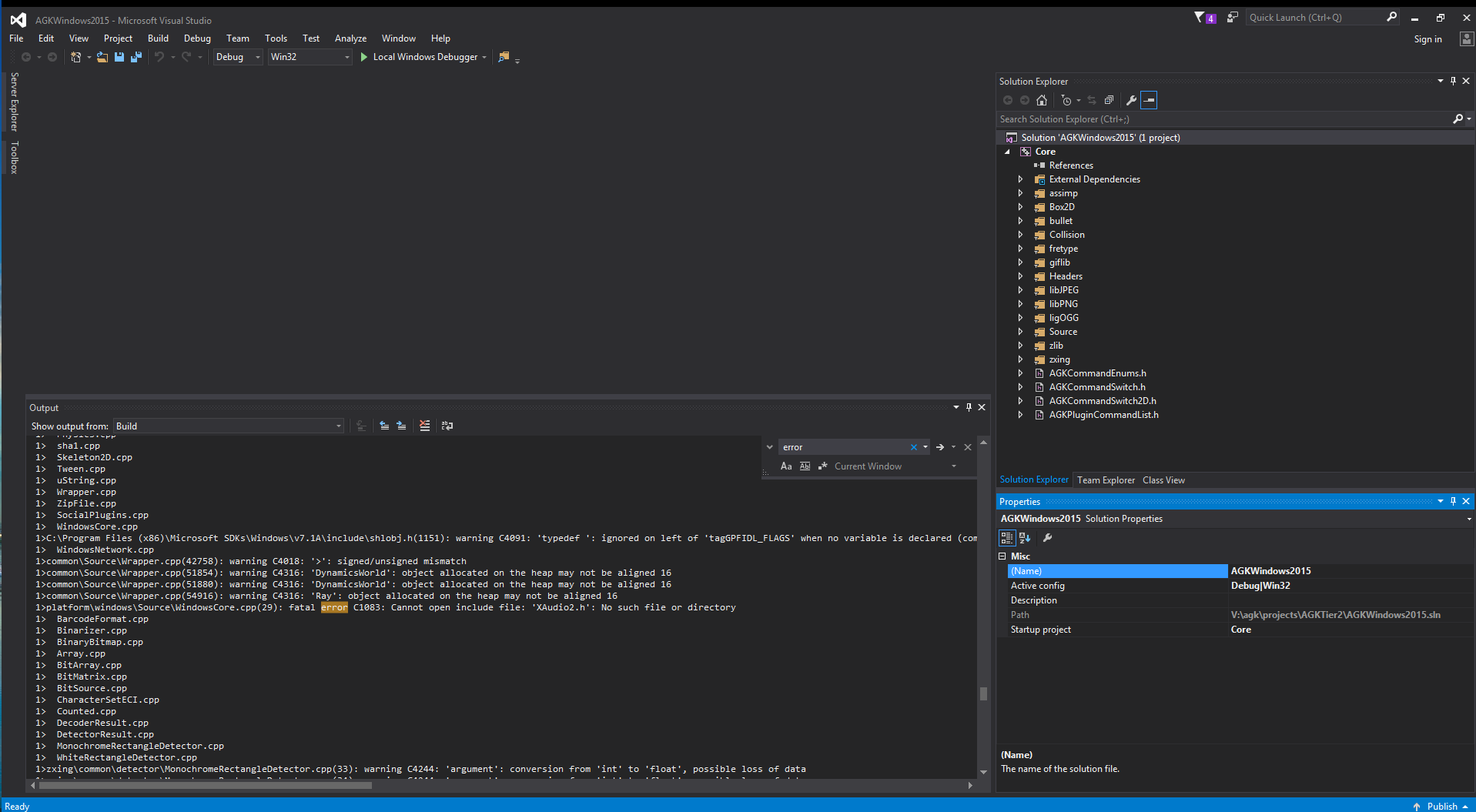
Task: Click the Save icon in toolbar
Action: click(x=119, y=57)
